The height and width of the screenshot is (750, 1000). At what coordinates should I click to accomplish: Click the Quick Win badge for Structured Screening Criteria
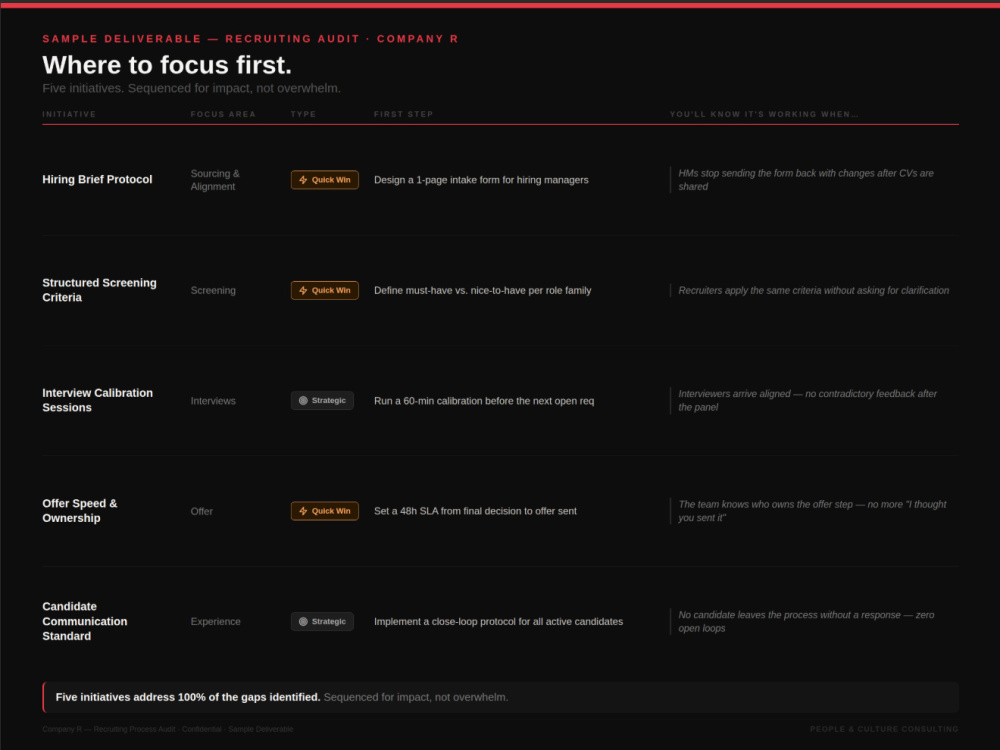pos(325,290)
